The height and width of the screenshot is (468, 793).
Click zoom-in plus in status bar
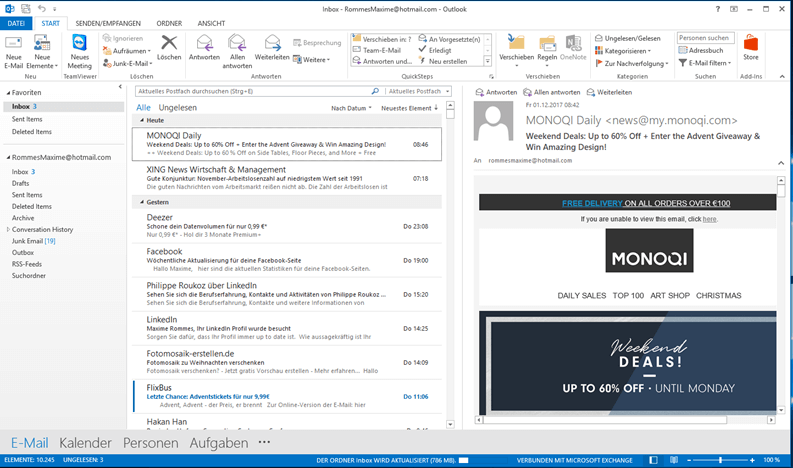click(x=753, y=460)
